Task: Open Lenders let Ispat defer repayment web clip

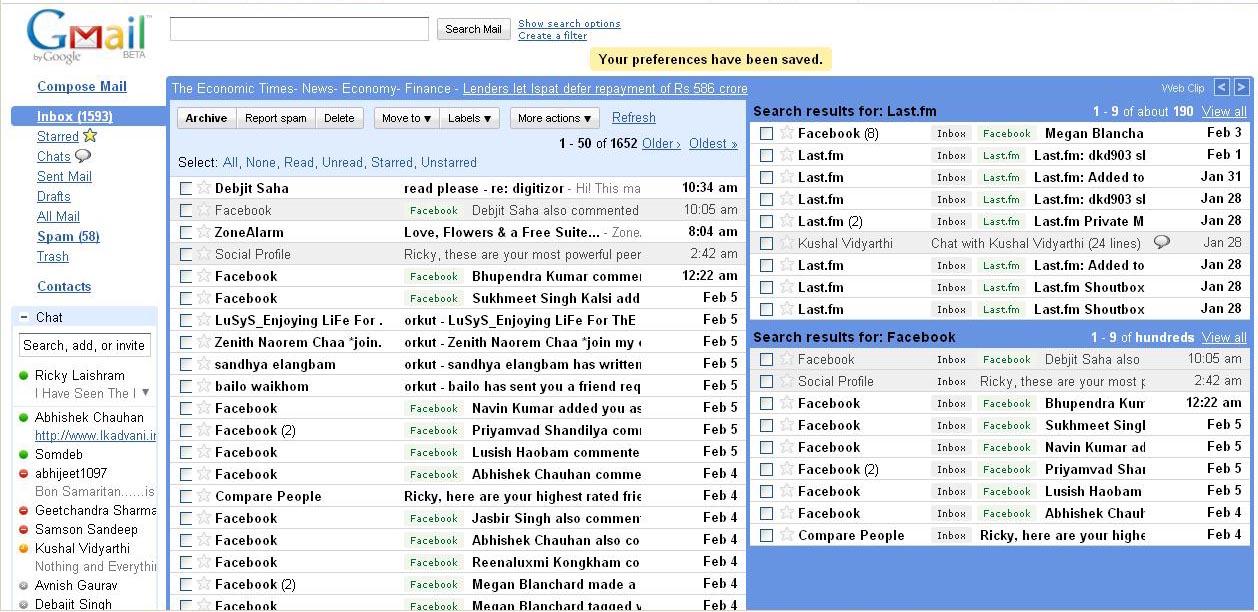Action: point(605,88)
